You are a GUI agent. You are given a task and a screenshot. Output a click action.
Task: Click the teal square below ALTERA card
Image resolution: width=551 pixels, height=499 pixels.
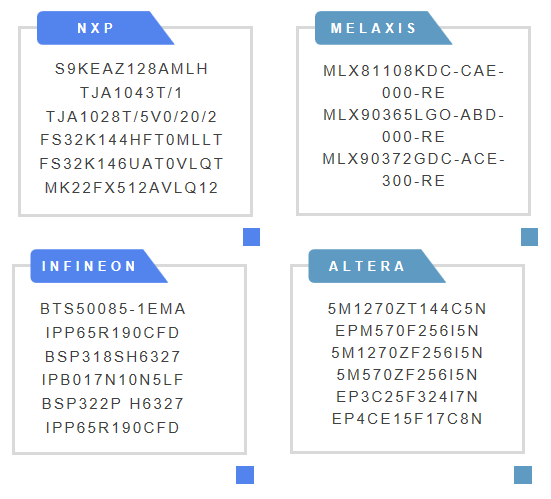(523, 475)
